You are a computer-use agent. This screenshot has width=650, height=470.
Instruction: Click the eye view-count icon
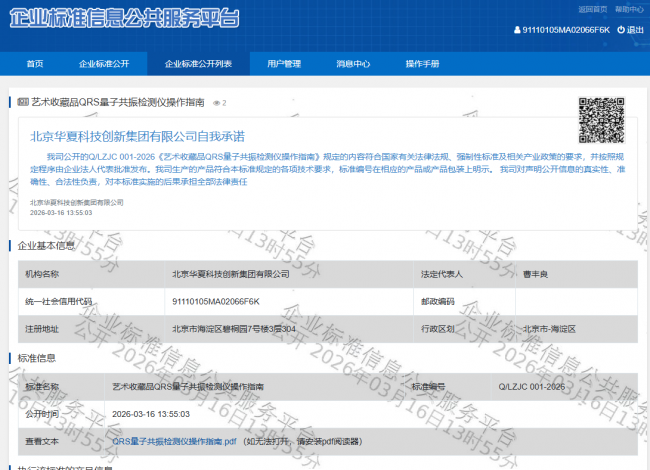point(214,103)
